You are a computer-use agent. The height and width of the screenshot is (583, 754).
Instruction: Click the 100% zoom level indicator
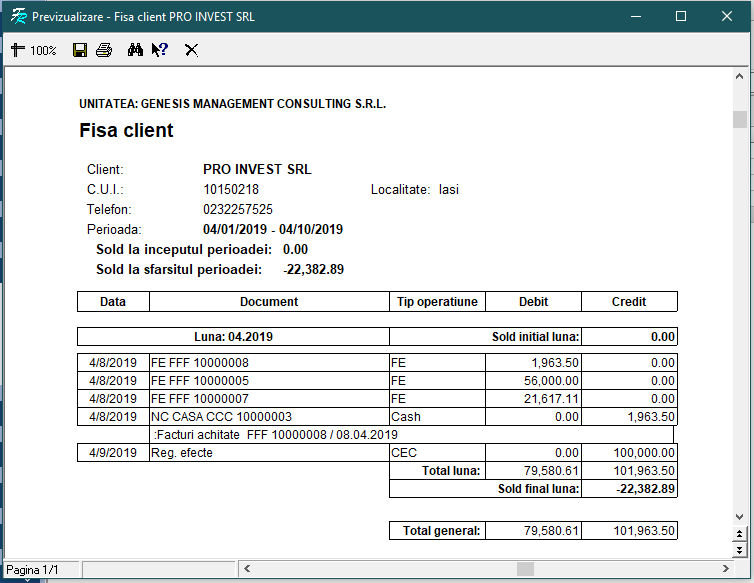43,50
